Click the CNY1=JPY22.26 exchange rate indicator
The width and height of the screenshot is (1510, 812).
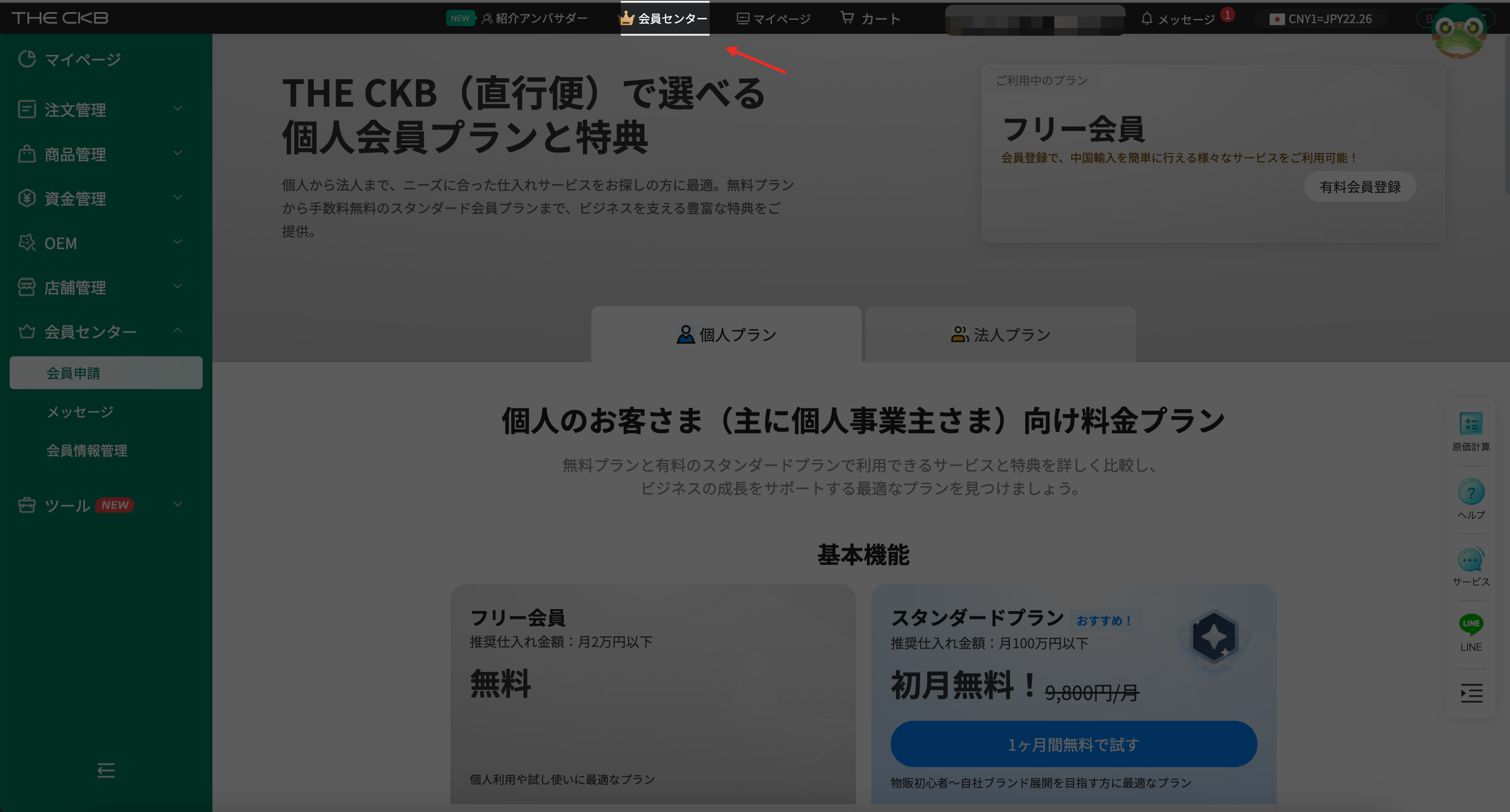(x=1321, y=19)
